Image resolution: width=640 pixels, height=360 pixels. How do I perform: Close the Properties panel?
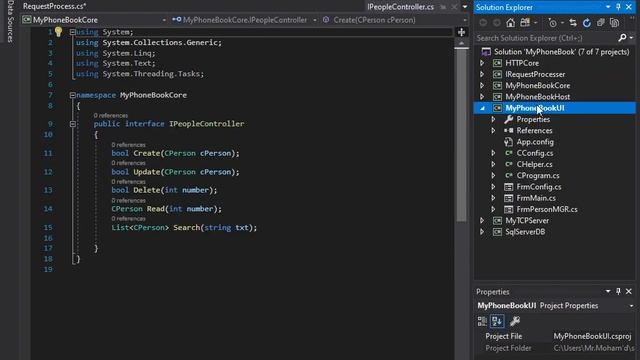tap(629, 291)
